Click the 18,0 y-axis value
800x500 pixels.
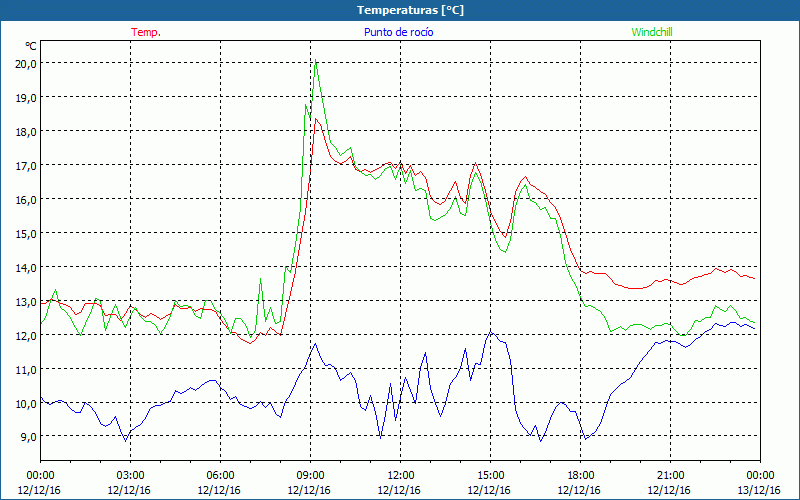pos(26,131)
